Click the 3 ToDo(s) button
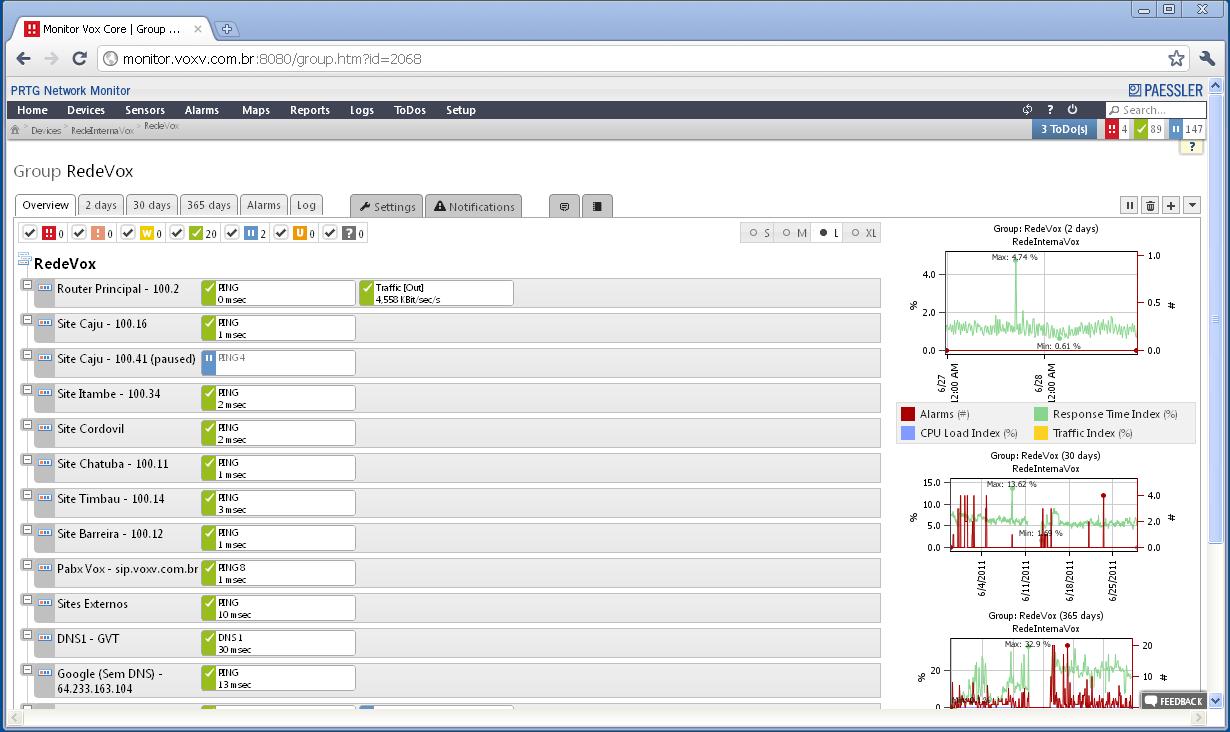 tap(1064, 129)
